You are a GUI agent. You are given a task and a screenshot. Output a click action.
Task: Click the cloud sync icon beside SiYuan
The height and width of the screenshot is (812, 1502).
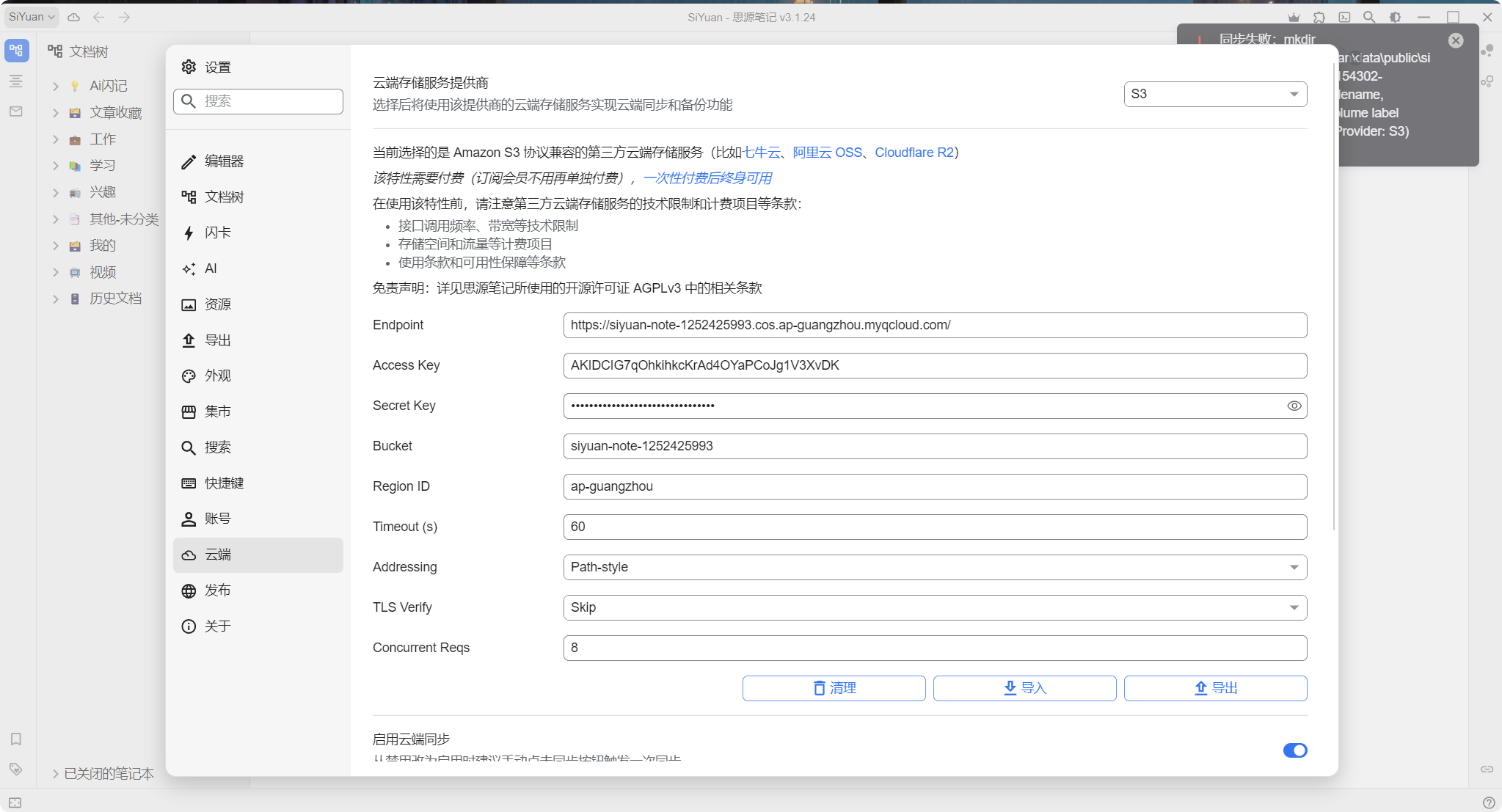[x=73, y=17]
